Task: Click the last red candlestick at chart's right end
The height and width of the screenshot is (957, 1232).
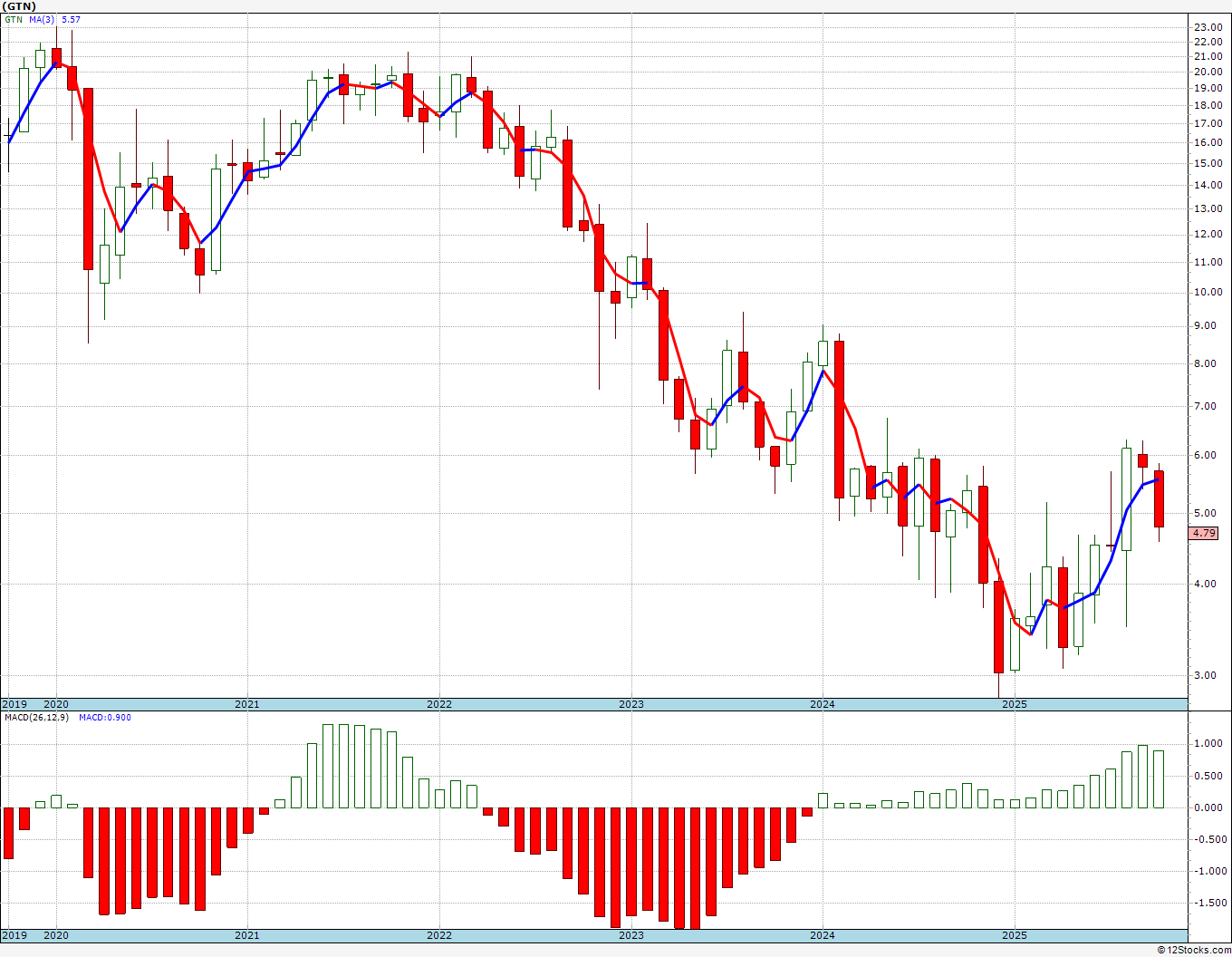Action: point(1159,498)
